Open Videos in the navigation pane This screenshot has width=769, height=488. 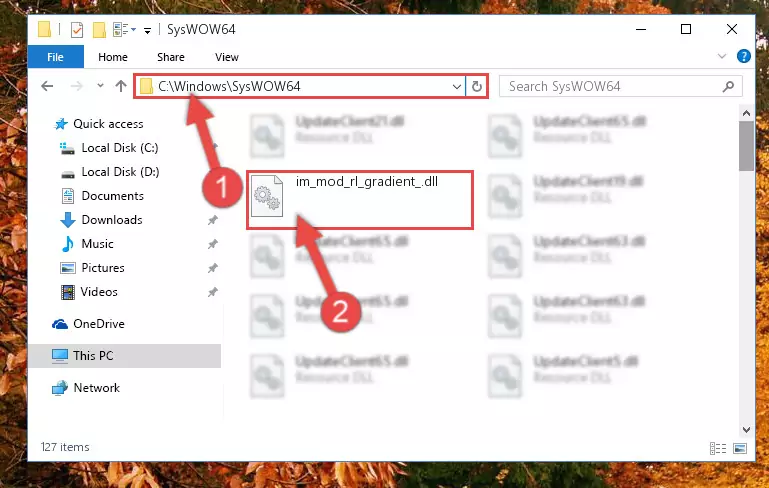[x=99, y=292]
